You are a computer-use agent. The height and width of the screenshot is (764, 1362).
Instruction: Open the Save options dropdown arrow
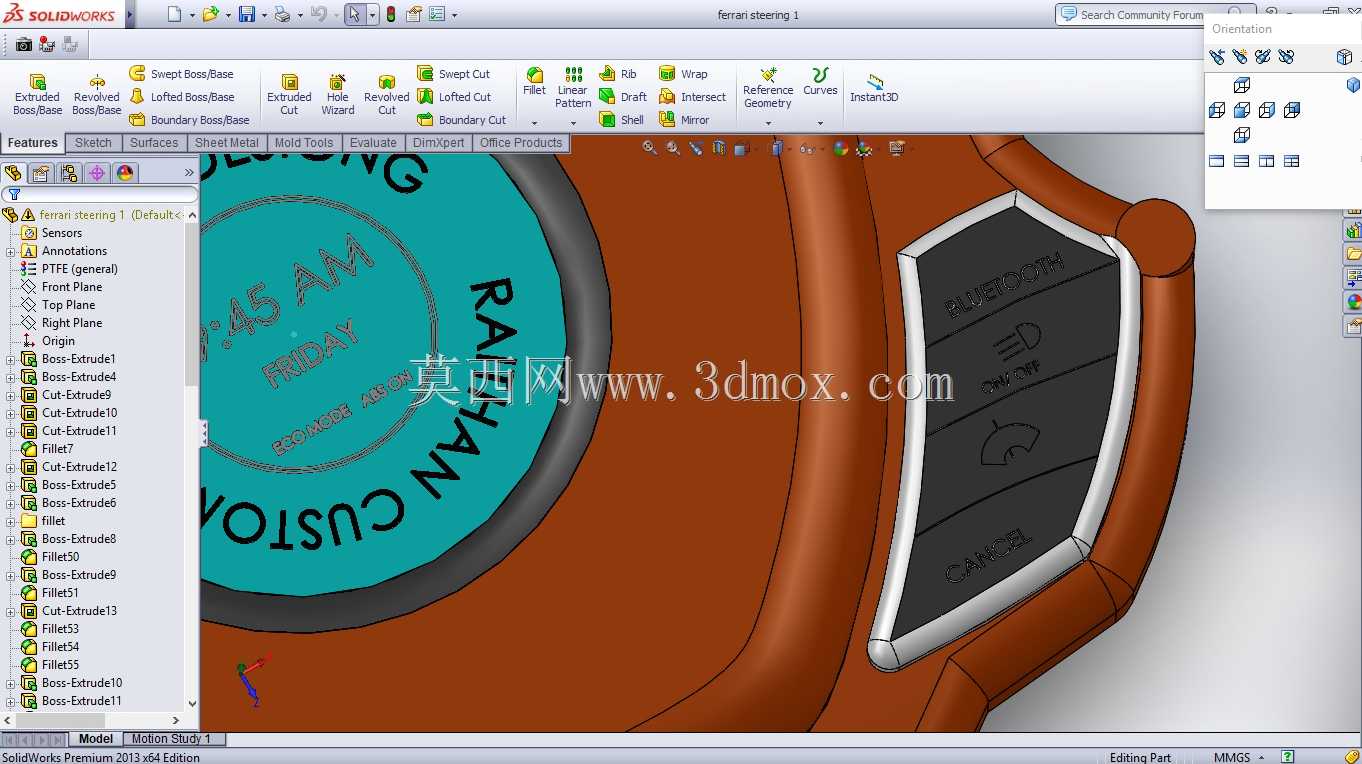click(264, 15)
